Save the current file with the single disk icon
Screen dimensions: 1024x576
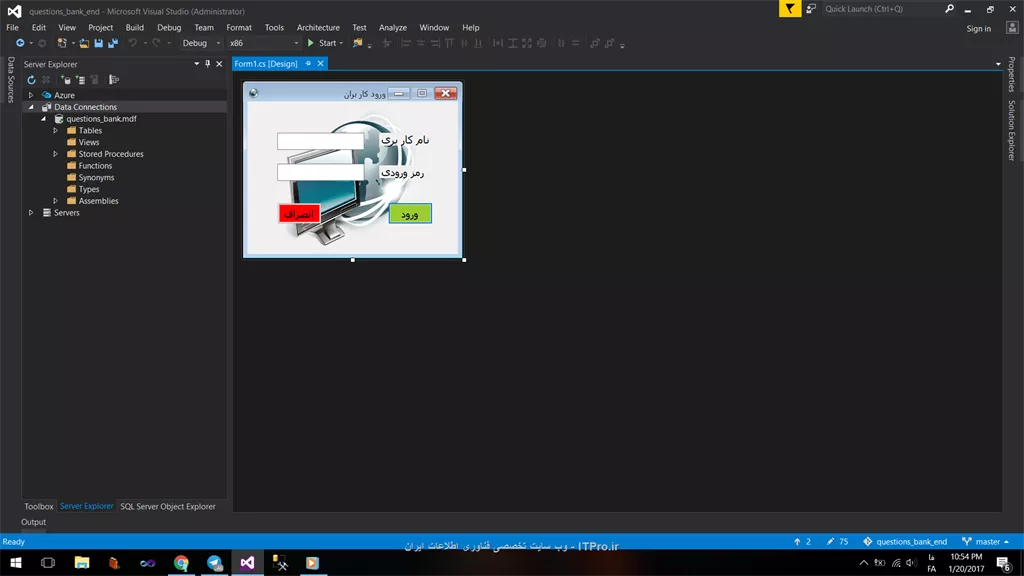[x=99, y=43]
